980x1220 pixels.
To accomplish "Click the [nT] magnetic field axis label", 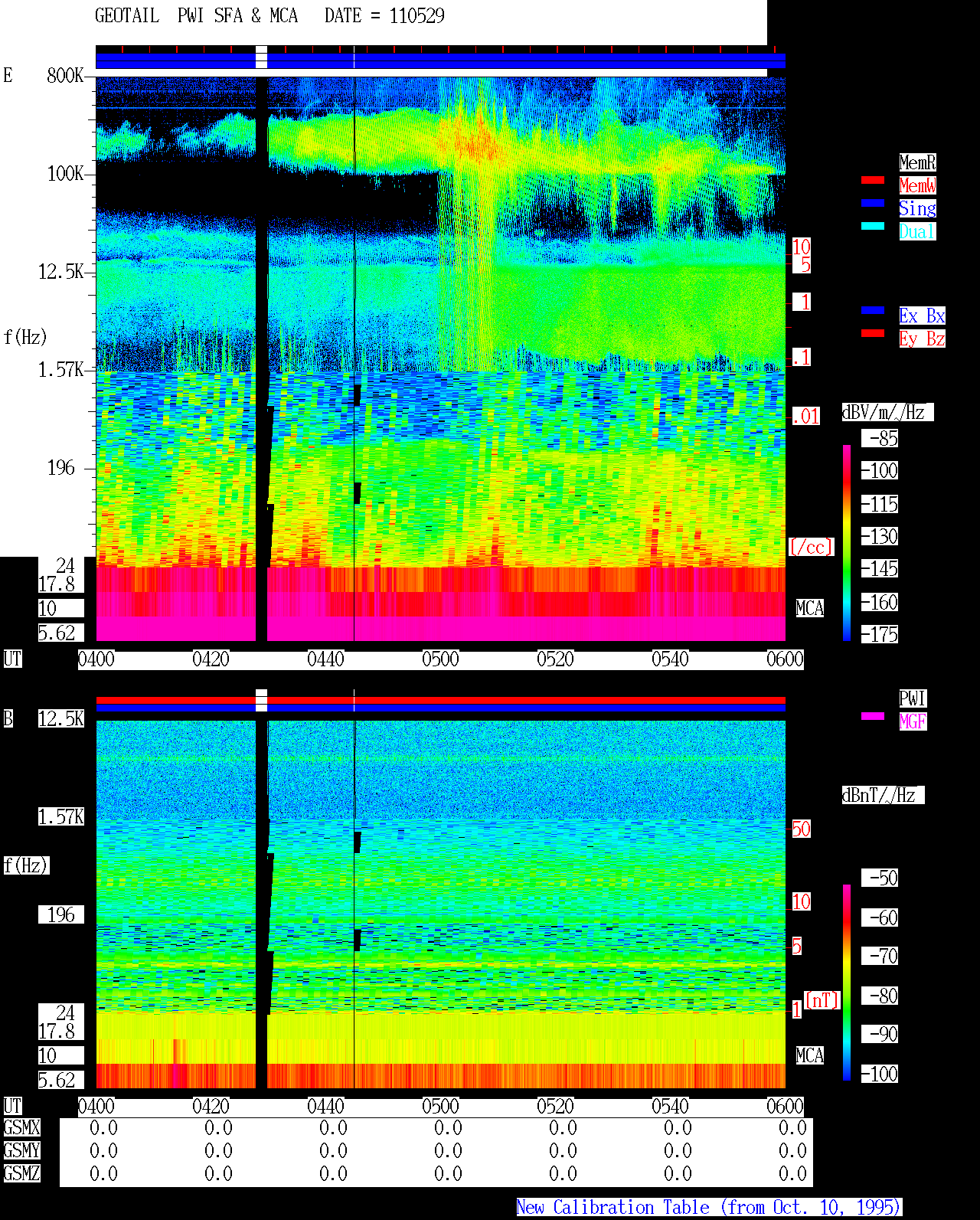I will [x=822, y=1000].
